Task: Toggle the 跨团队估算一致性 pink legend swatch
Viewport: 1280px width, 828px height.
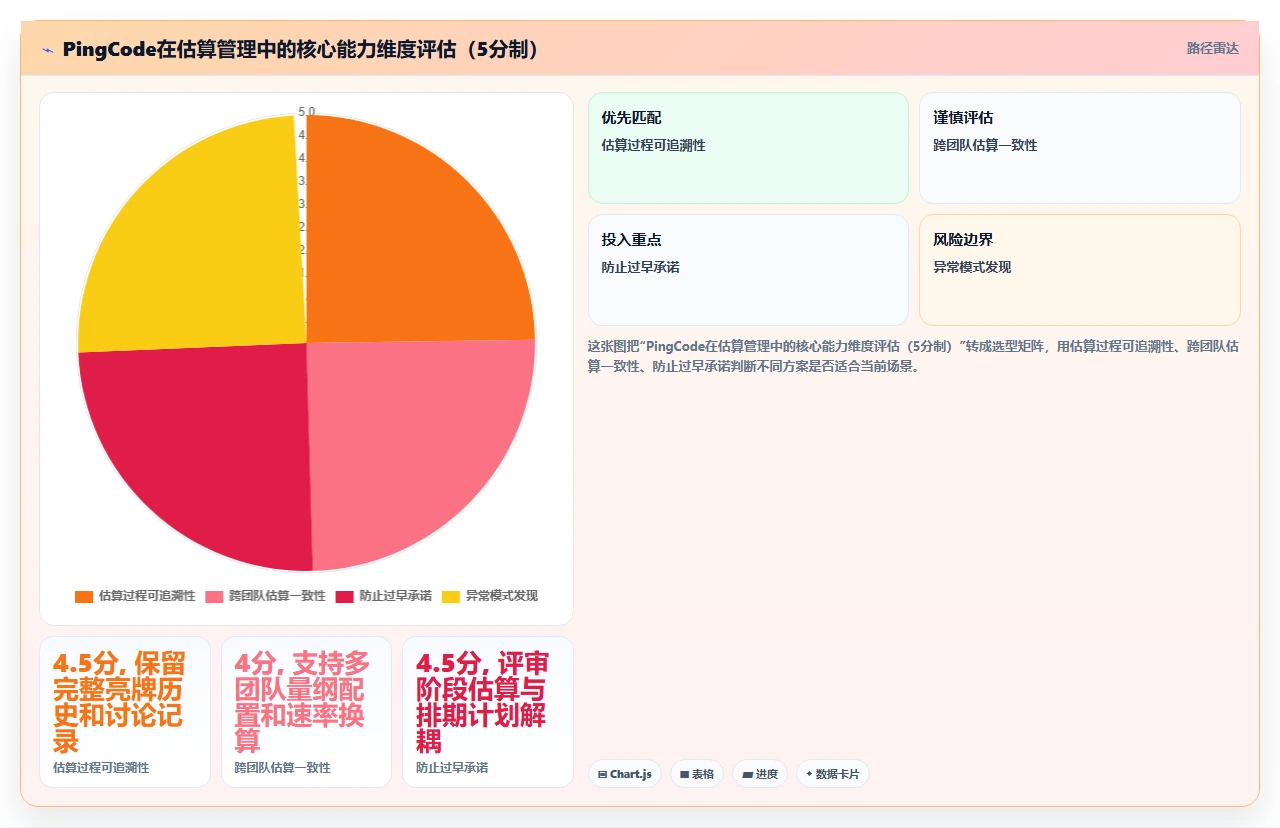Action: click(x=214, y=596)
